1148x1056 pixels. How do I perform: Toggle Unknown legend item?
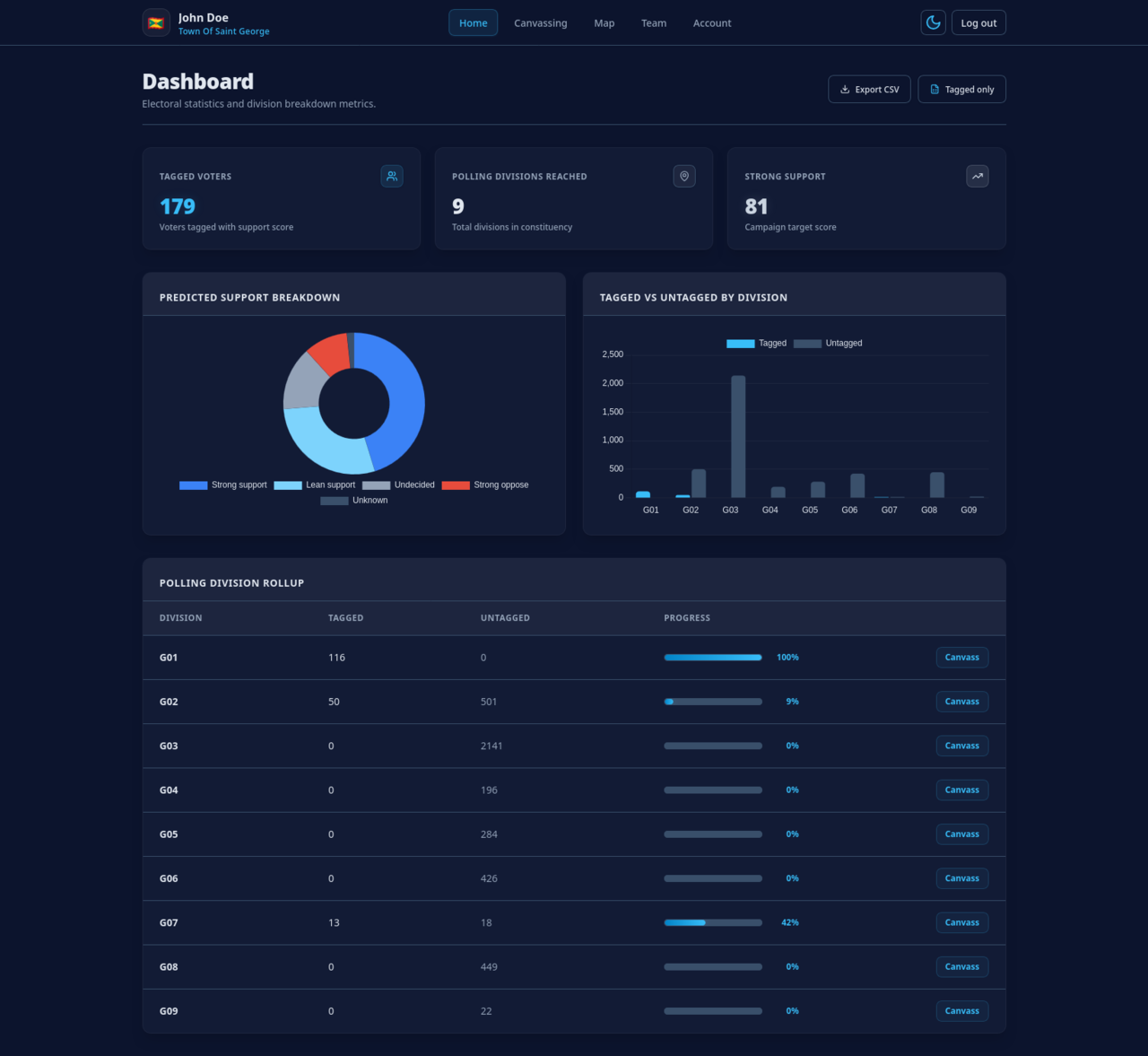click(x=354, y=501)
